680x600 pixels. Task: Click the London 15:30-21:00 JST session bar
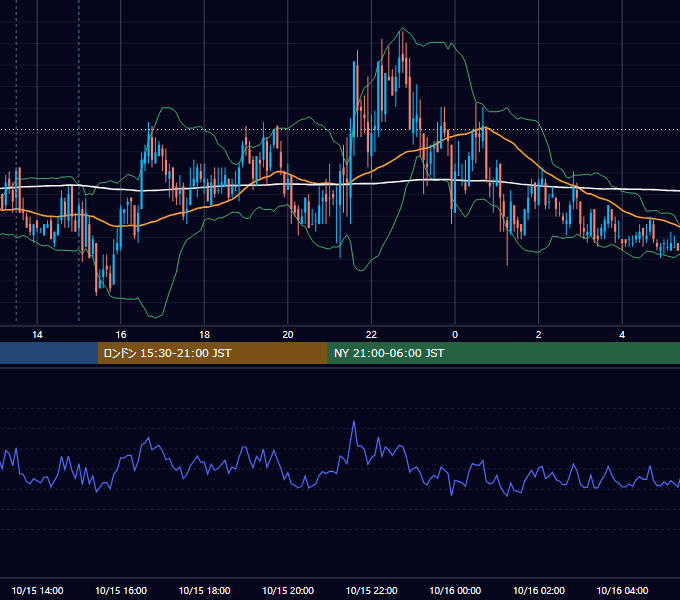point(212,353)
